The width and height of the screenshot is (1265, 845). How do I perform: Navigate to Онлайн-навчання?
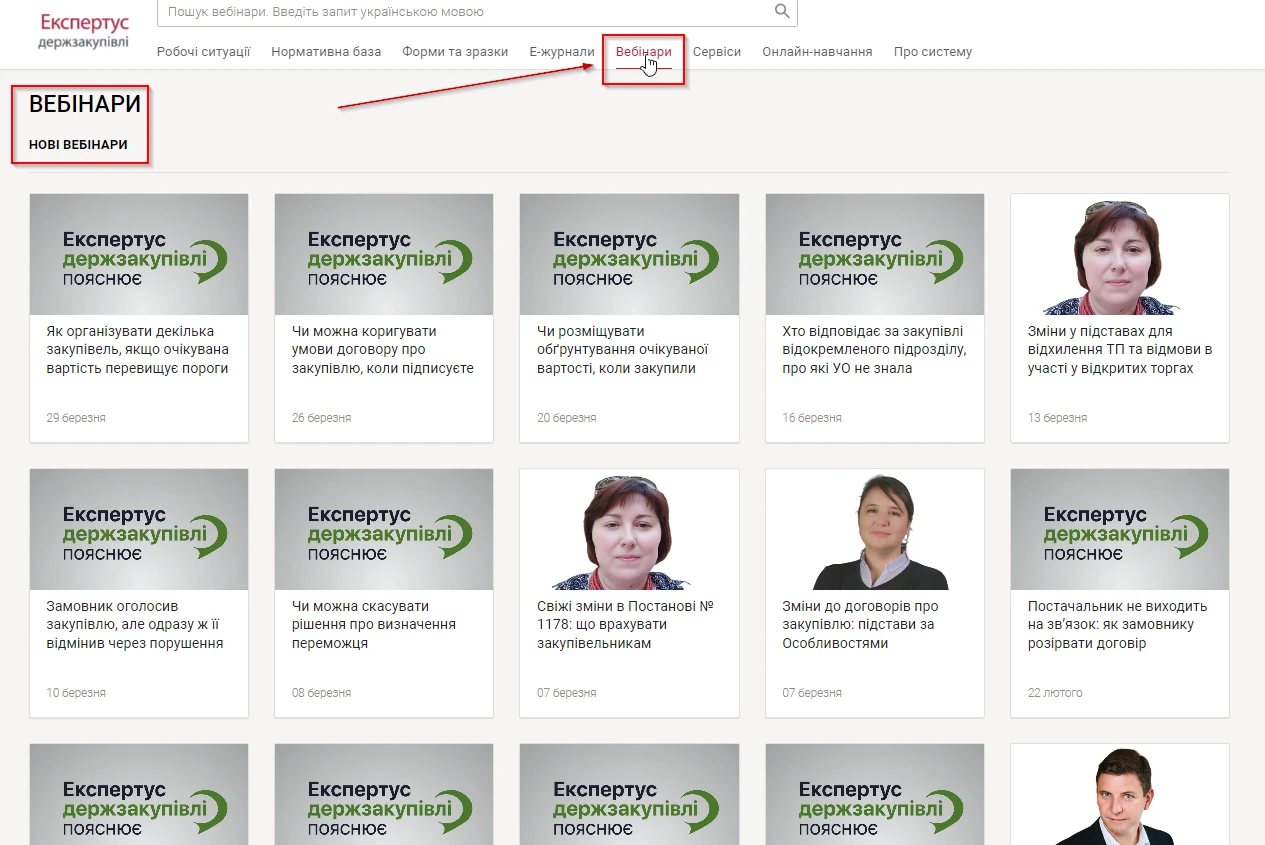817,52
